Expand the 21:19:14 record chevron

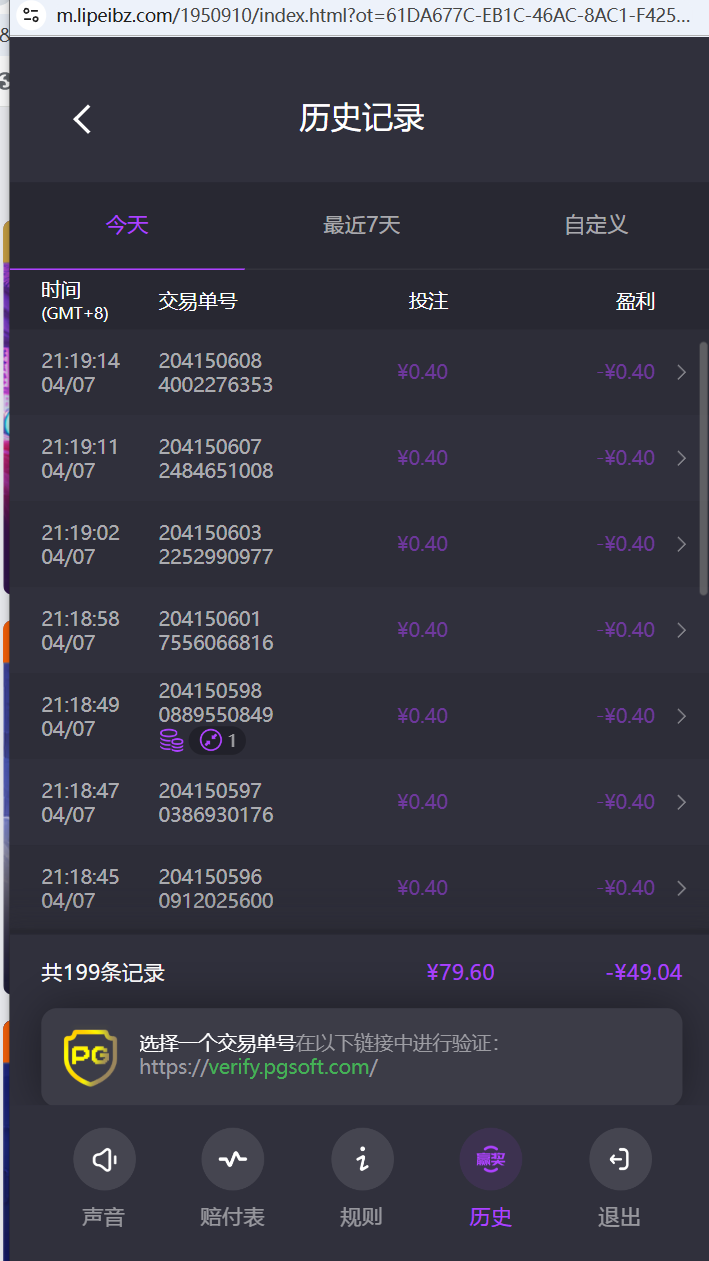coord(682,372)
